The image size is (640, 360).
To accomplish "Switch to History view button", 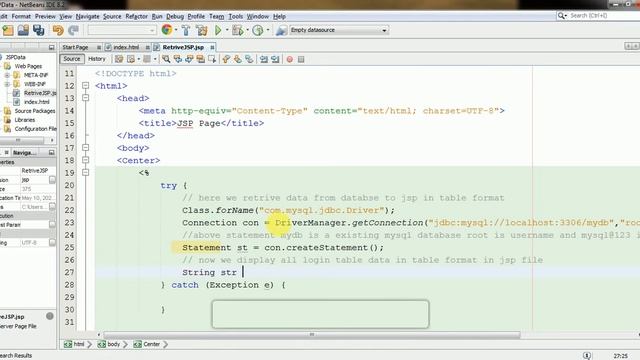I will 97,59.
